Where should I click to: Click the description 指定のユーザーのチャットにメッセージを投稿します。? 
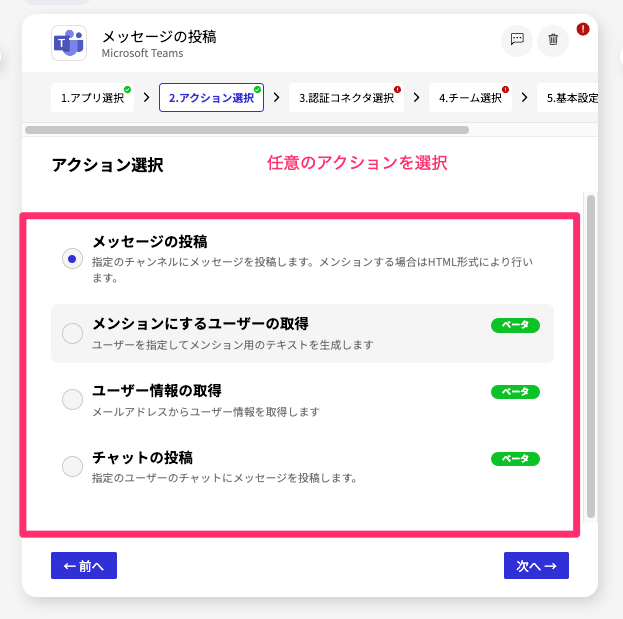[x=224, y=478]
